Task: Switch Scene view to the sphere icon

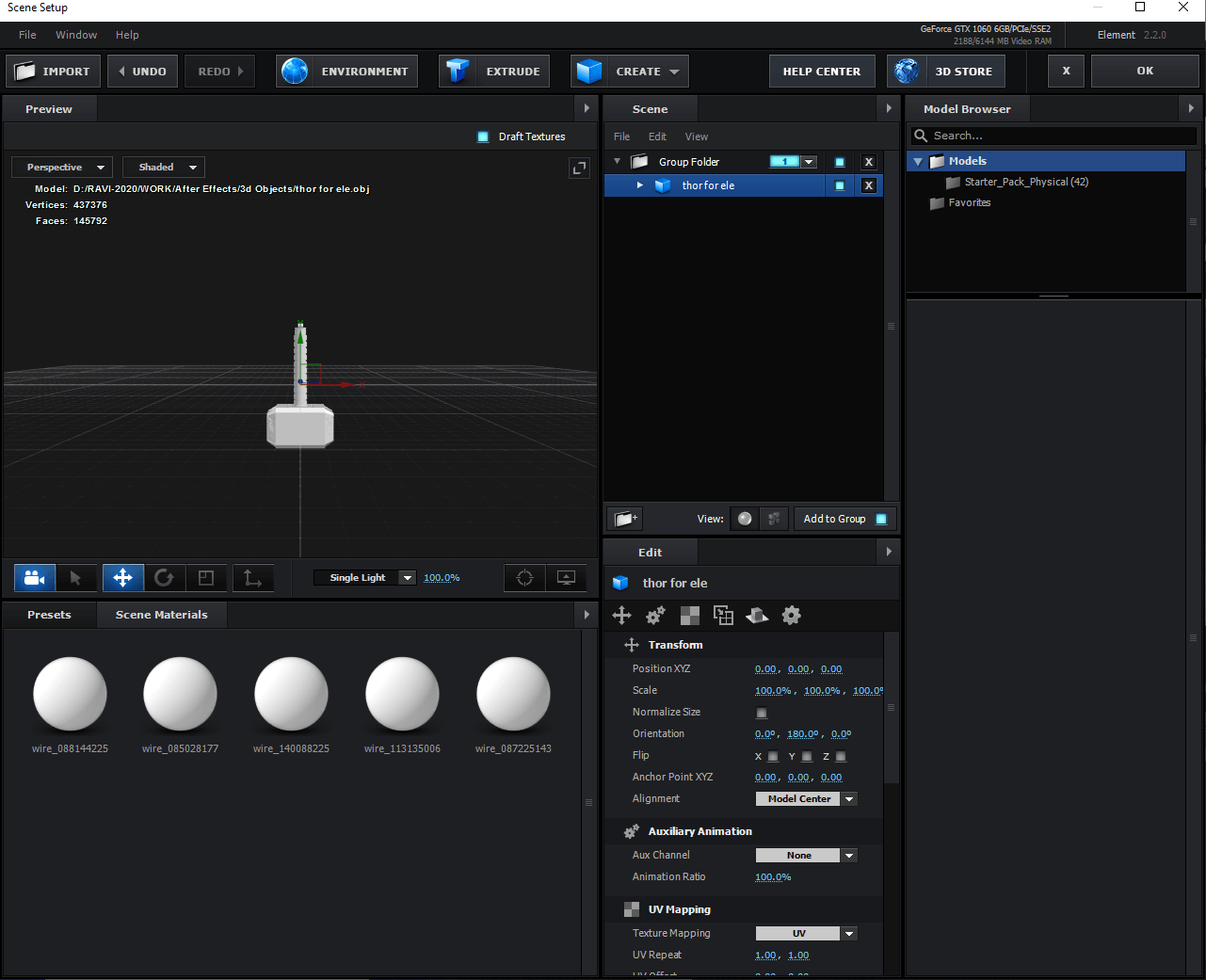Action: pyautogui.click(x=745, y=519)
